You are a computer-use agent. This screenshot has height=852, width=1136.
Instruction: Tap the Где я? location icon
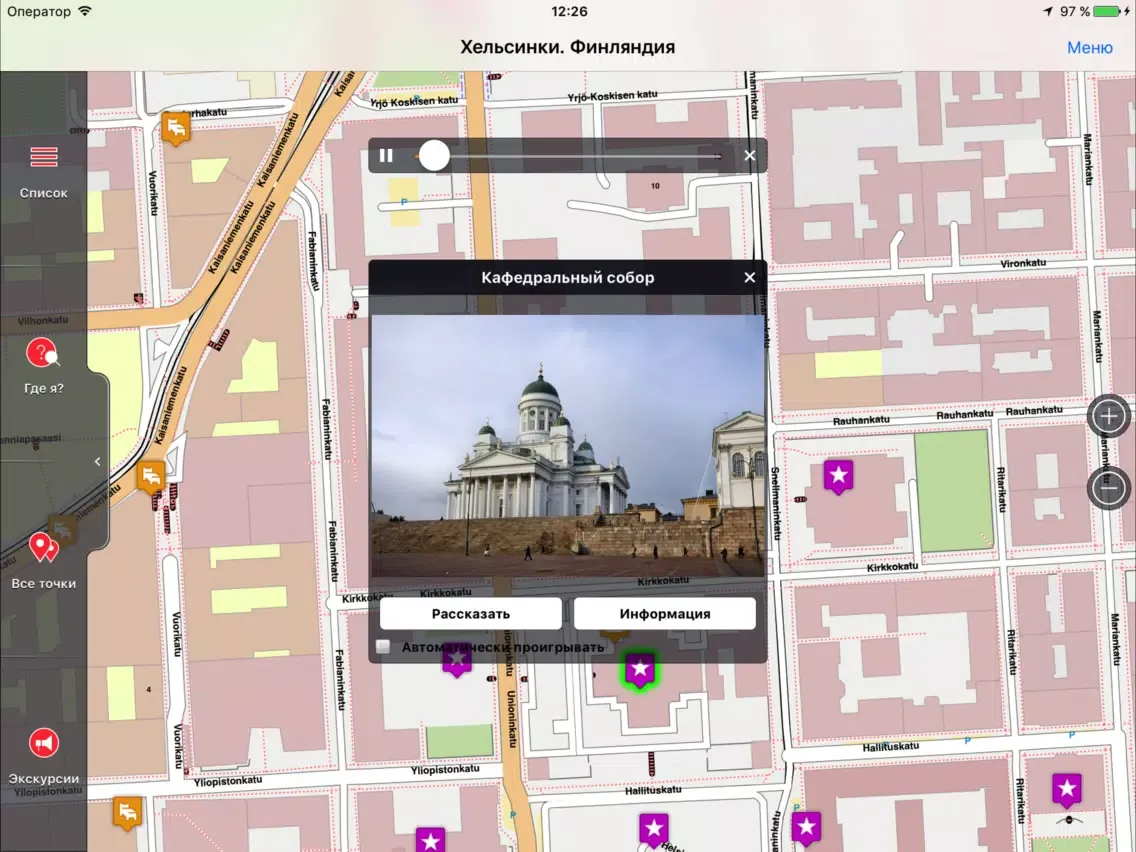43,354
